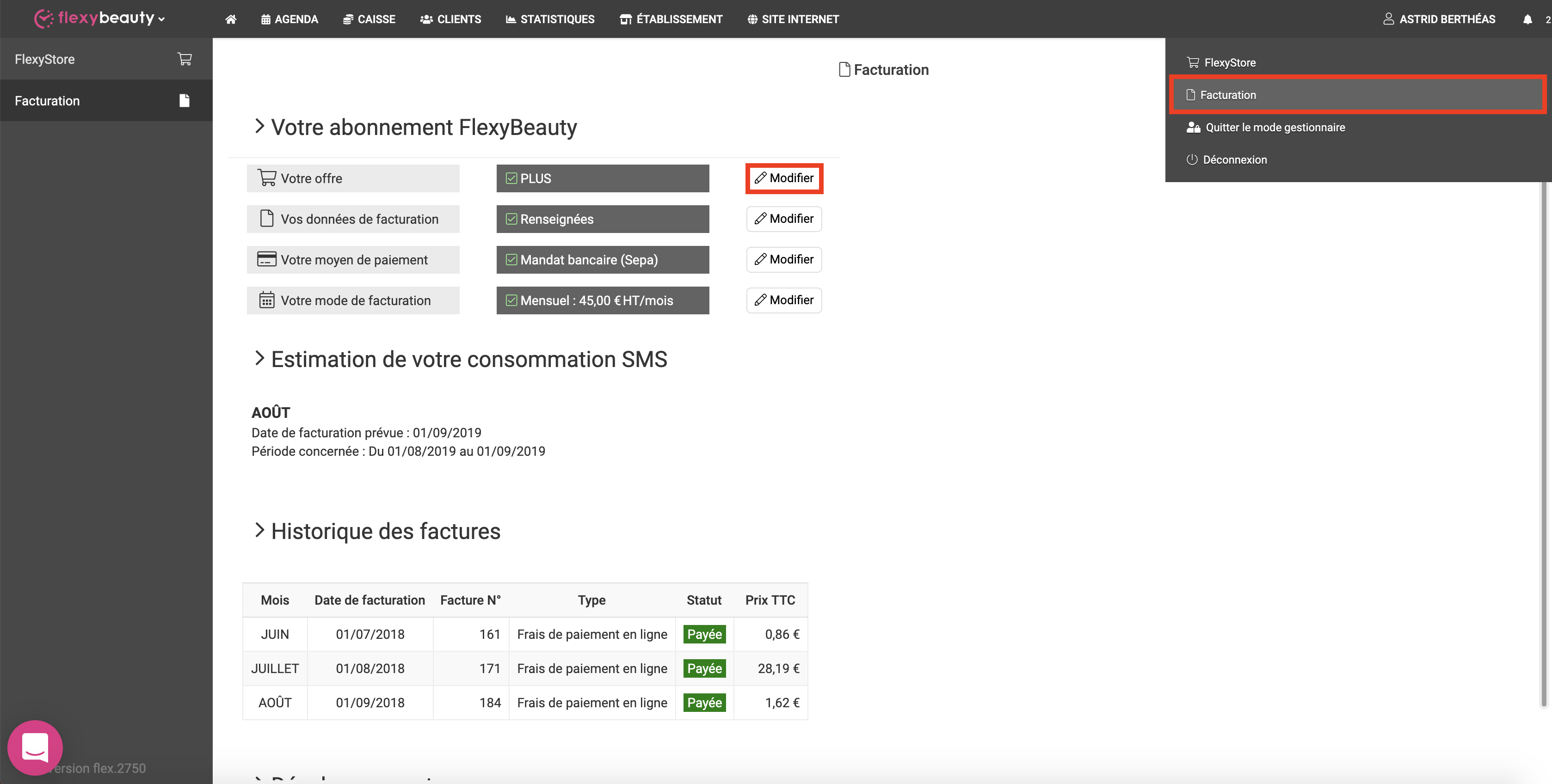Click the document icon beside Vos données de facturation
The width and height of the screenshot is (1552, 784).
(x=266, y=219)
